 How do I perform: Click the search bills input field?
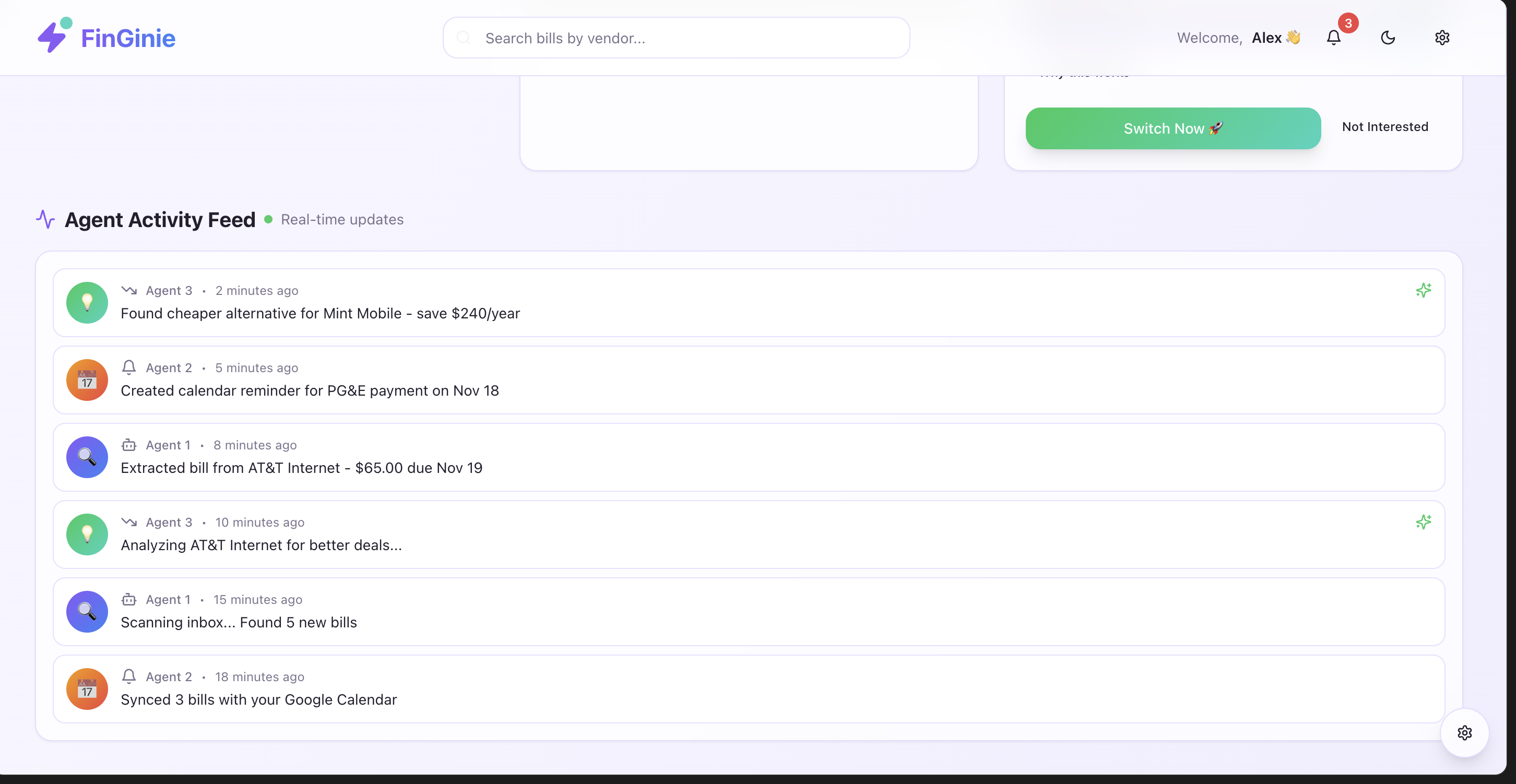677,38
